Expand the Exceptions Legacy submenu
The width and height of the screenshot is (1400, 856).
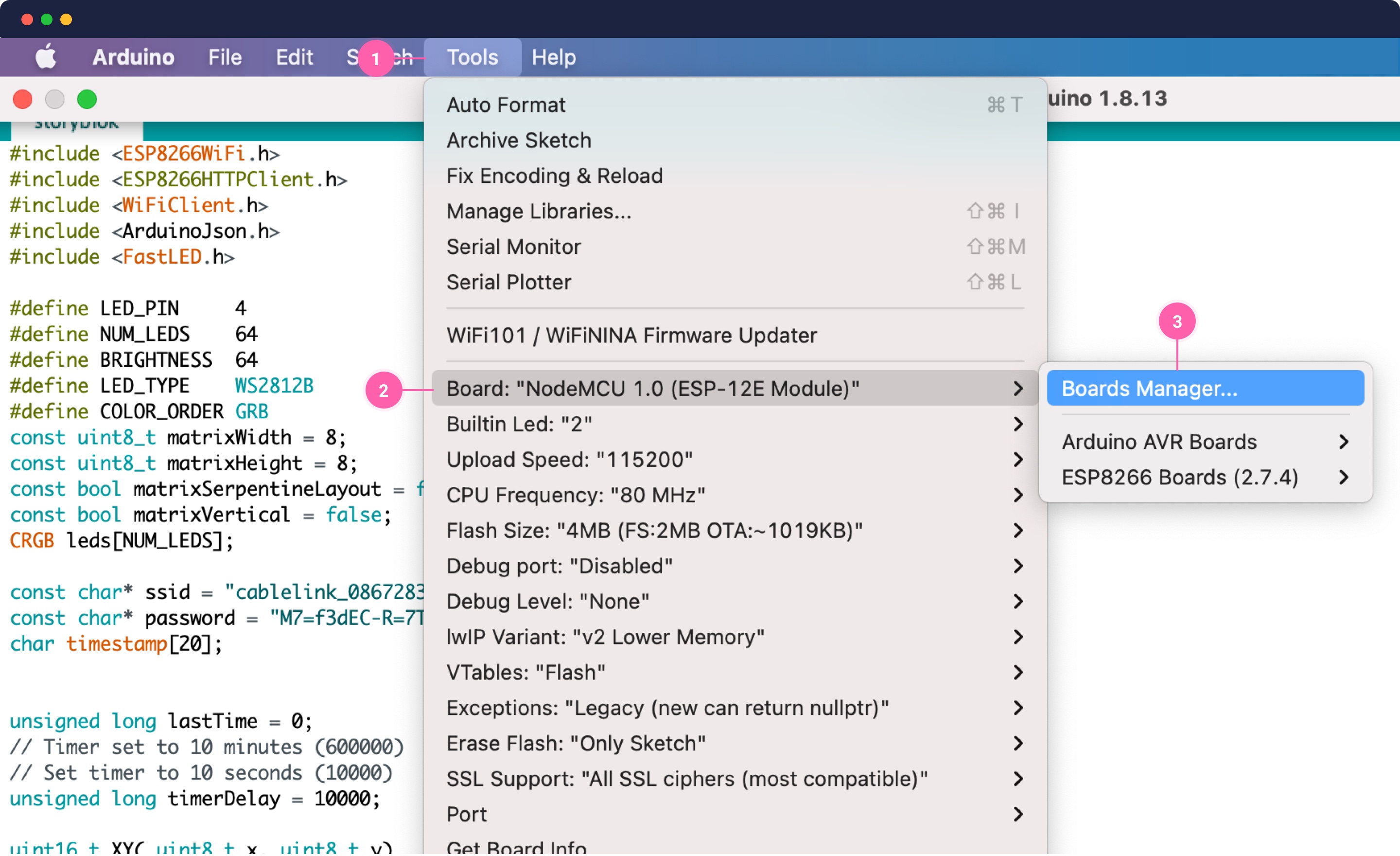click(x=735, y=708)
